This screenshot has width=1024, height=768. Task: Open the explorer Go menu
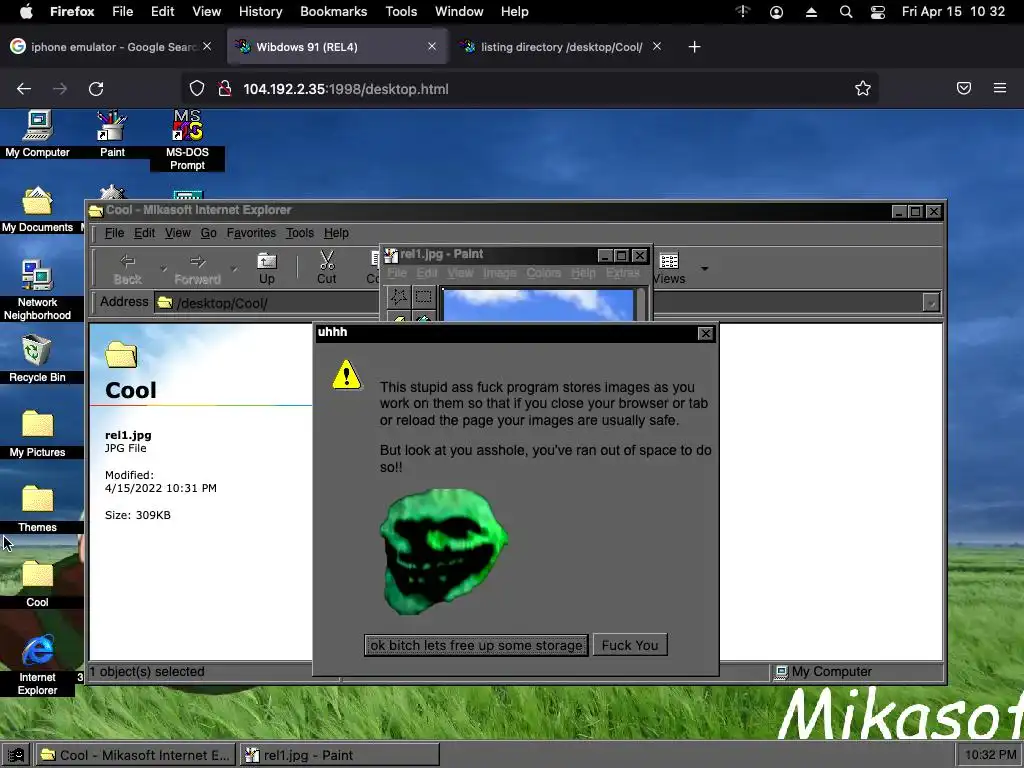[208, 233]
